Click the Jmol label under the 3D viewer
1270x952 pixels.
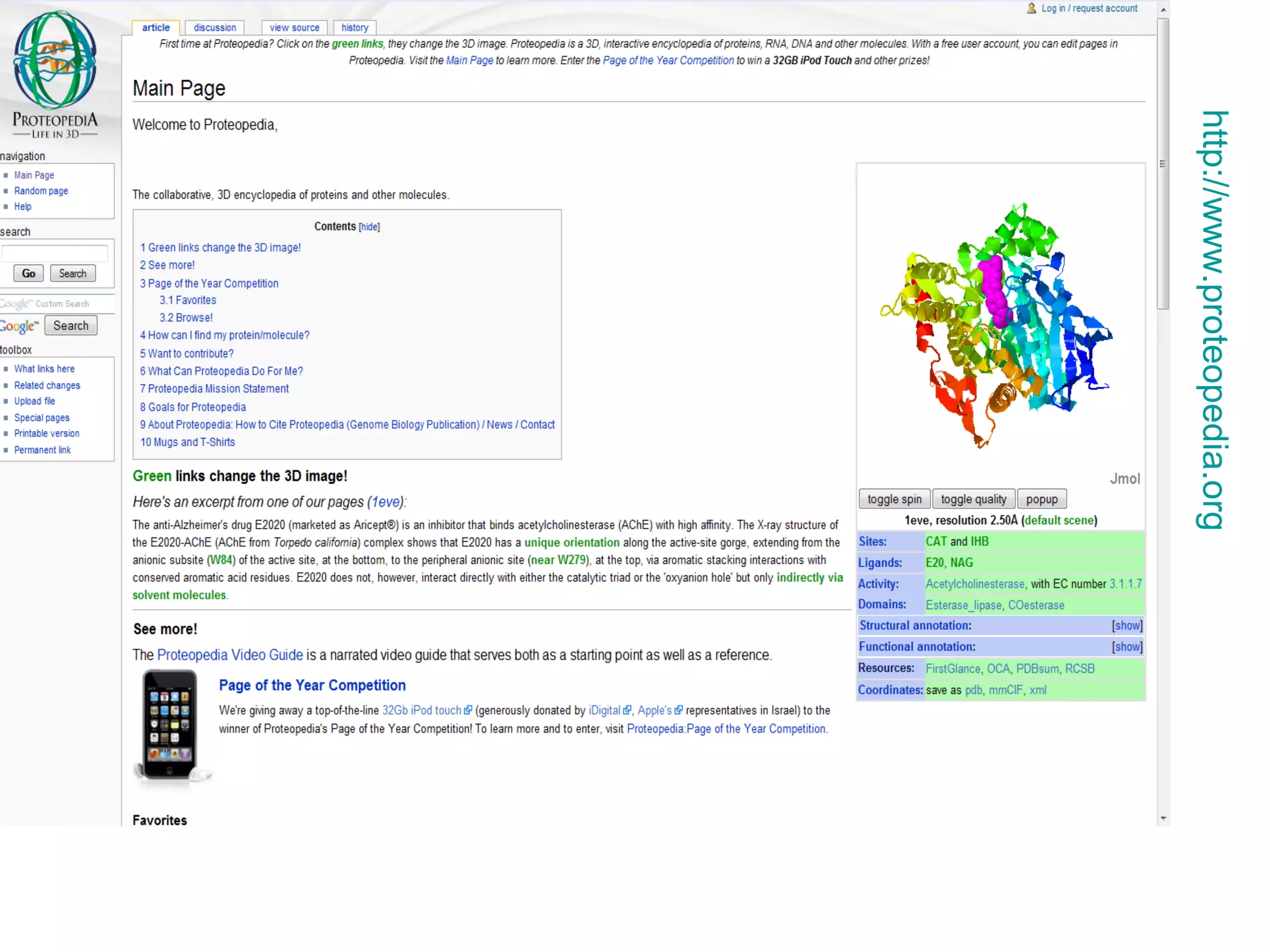point(1124,478)
